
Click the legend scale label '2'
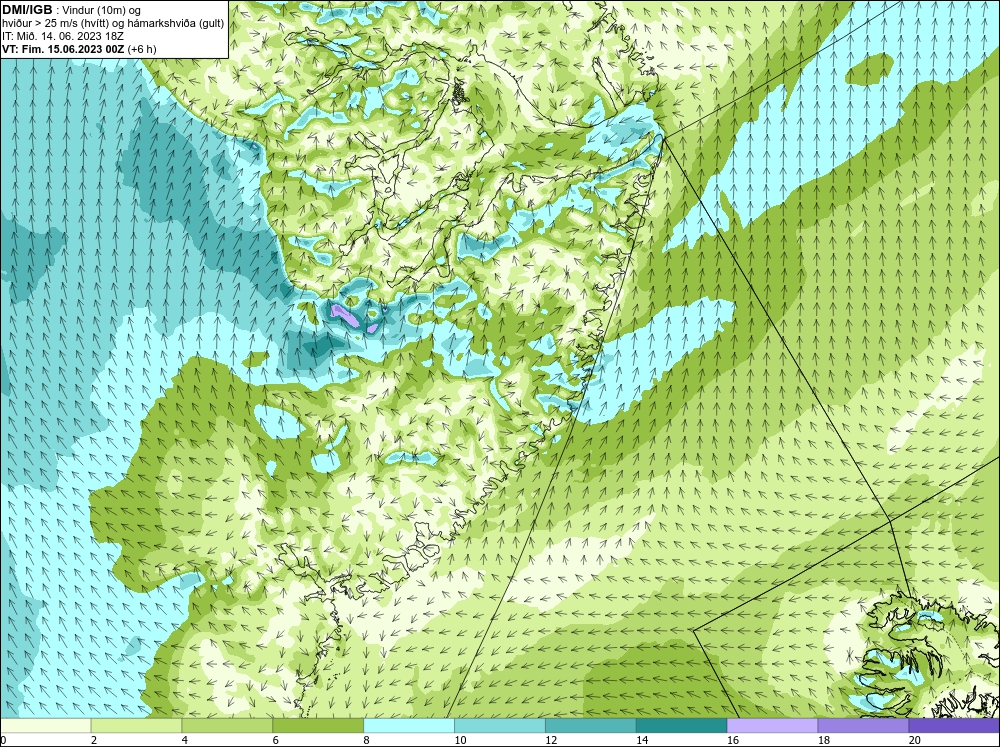[94, 740]
